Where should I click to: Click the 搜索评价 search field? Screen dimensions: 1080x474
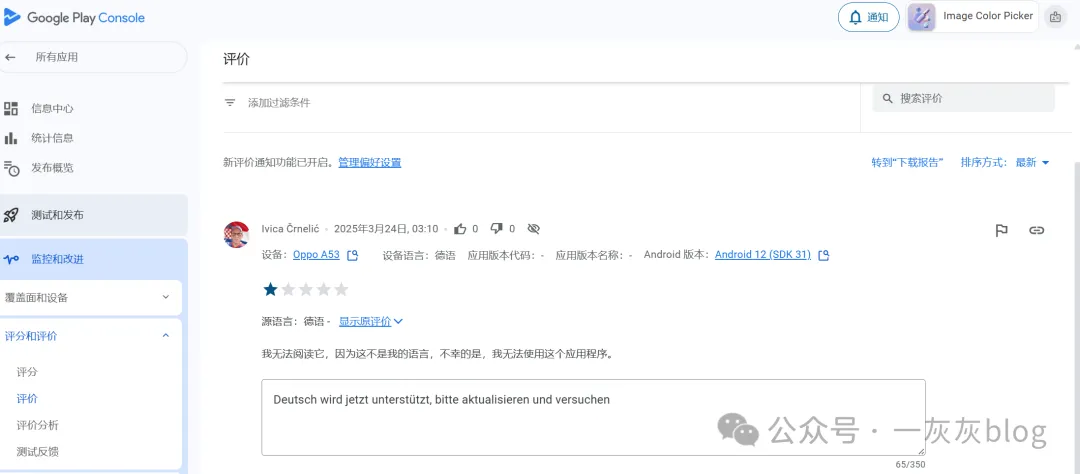coord(963,98)
